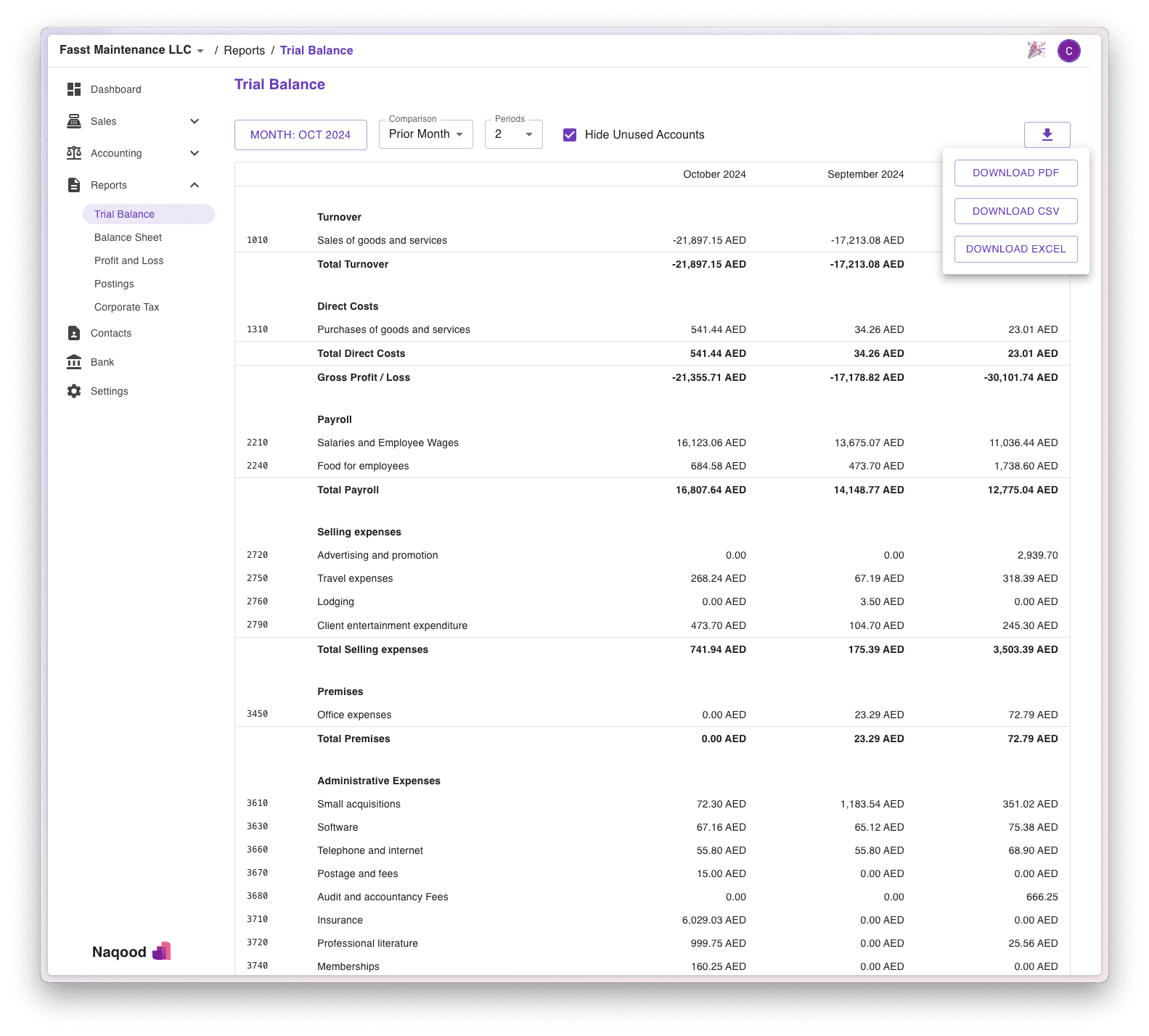Open the Periods dropdown
The height and width of the screenshot is (1036, 1149).
[x=513, y=134]
